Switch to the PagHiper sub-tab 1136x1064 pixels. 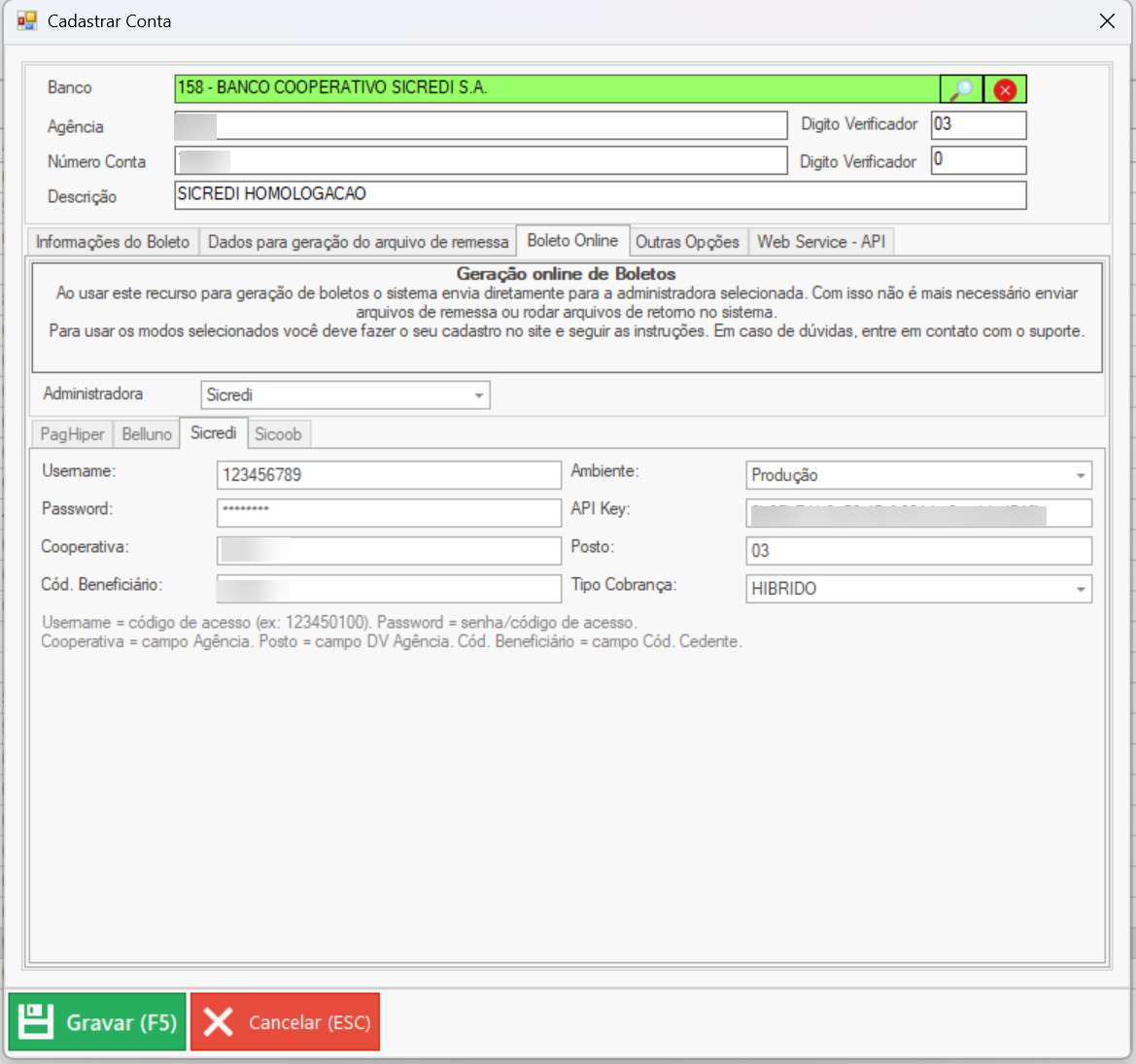pyautogui.click(x=72, y=434)
